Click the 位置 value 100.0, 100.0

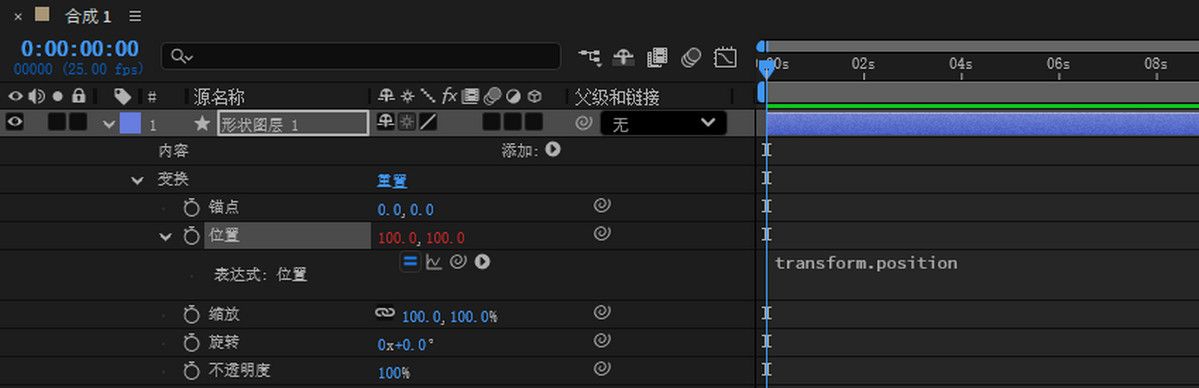coord(421,238)
